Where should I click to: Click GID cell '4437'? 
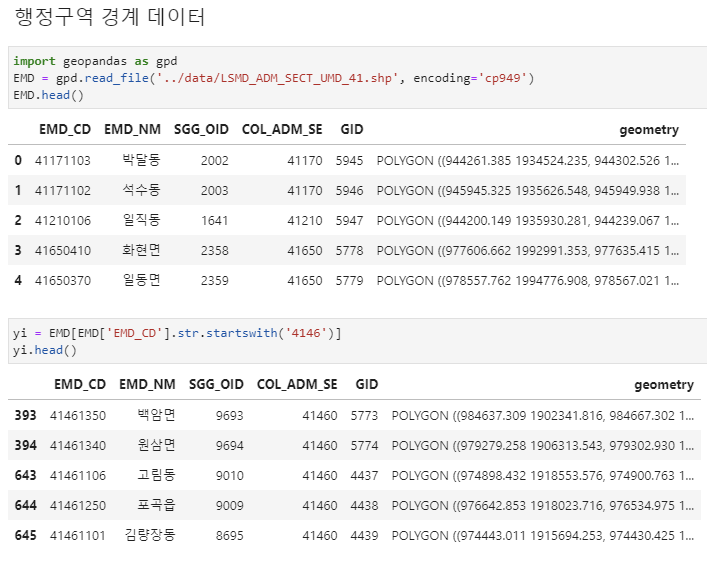[364, 475]
